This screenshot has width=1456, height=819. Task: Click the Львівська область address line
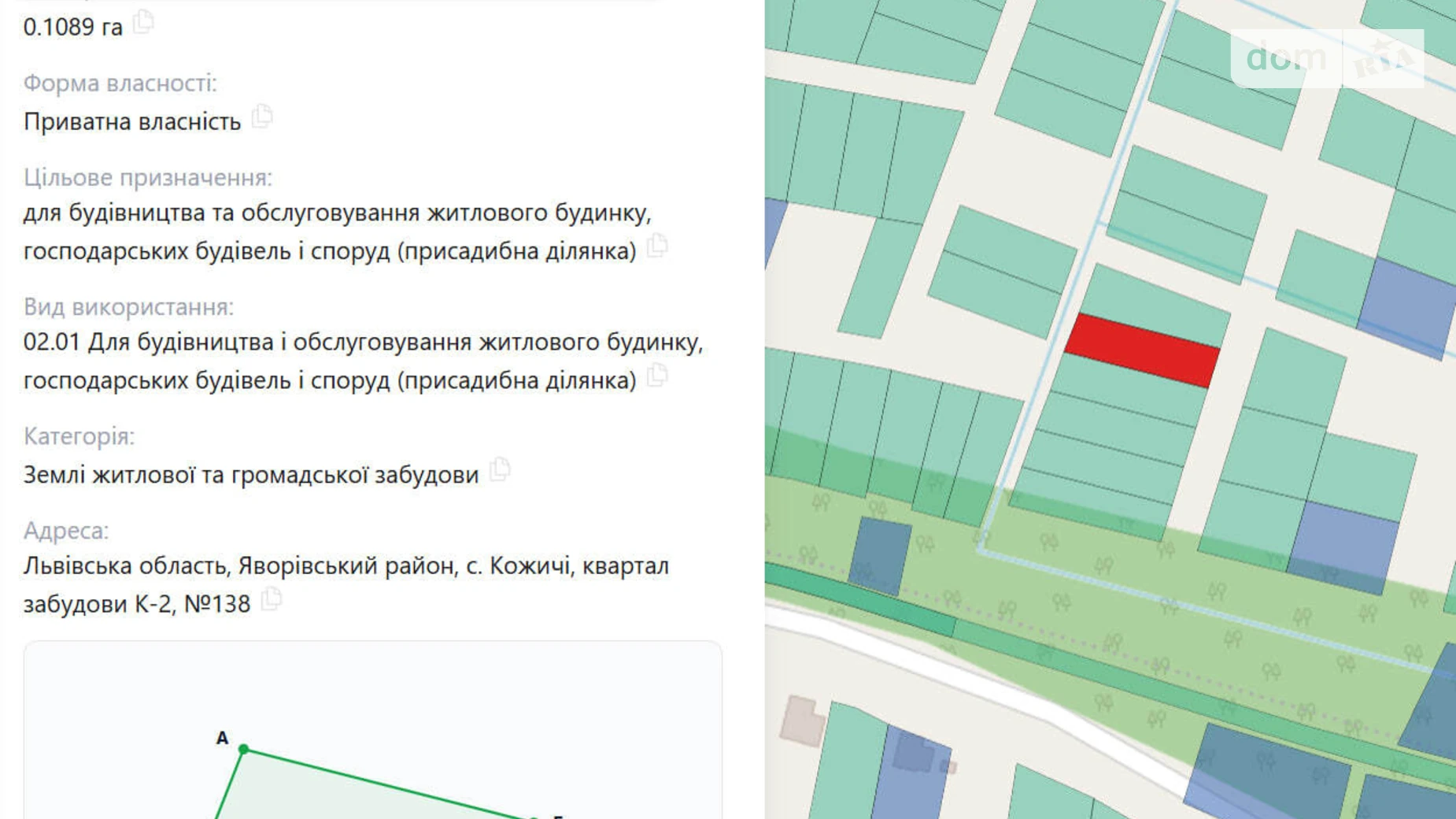[x=346, y=584]
